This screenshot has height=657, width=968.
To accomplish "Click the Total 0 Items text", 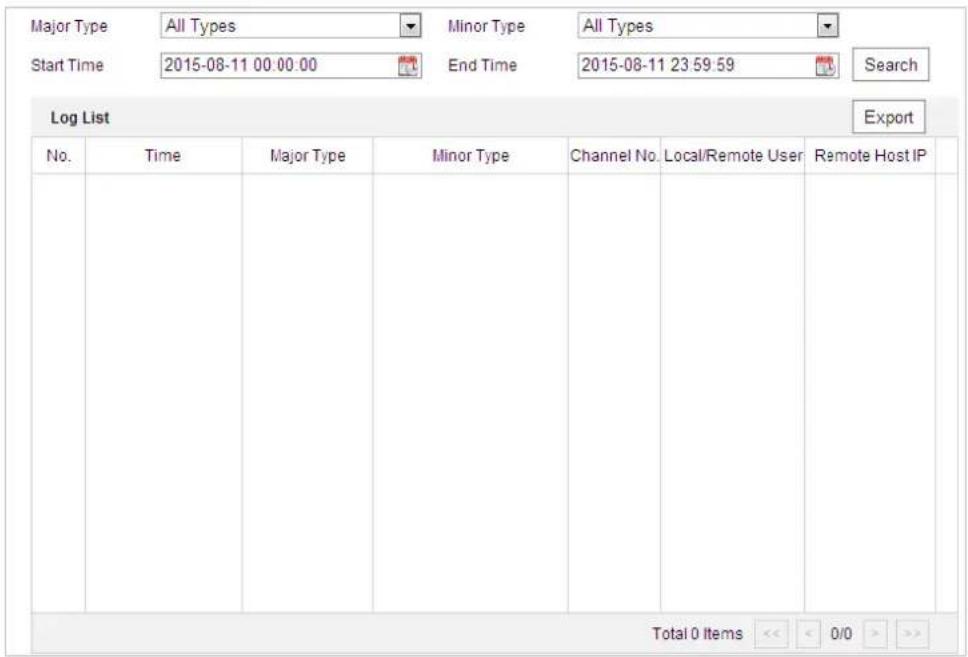I will point(698,634).
